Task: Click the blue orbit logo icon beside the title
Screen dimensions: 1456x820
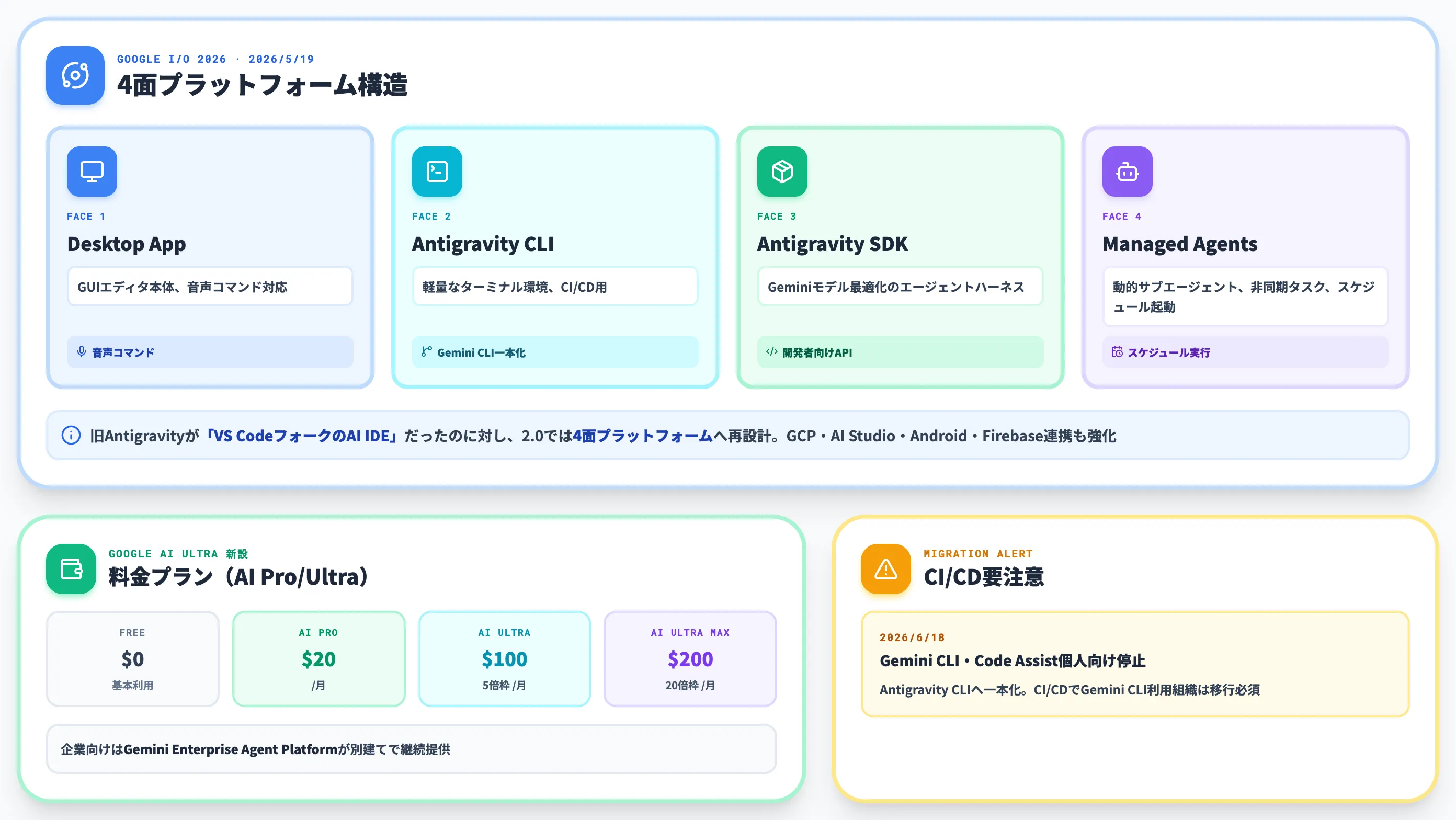Action: 75,75
